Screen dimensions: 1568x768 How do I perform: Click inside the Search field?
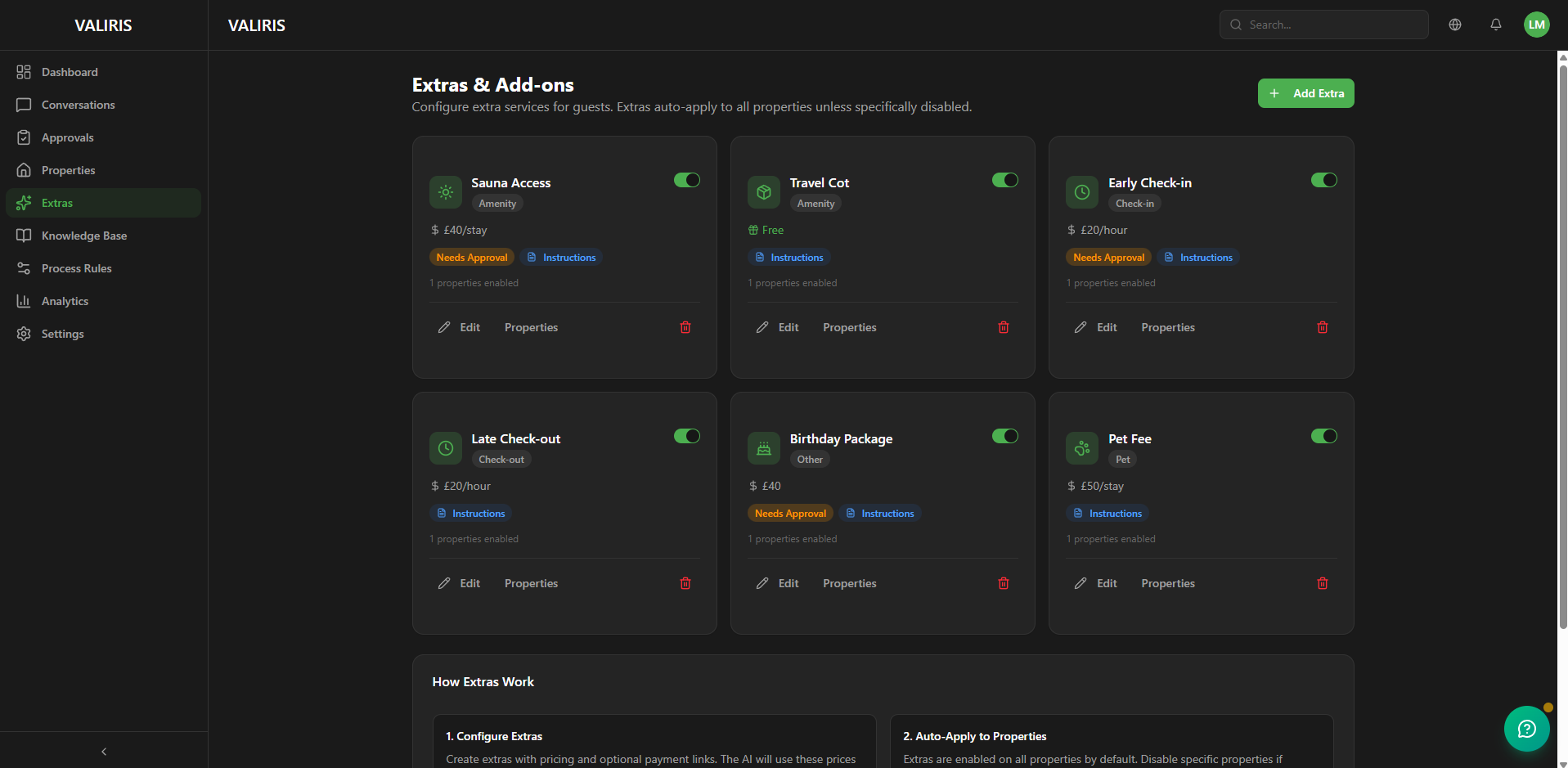(x=1323, y=25)
